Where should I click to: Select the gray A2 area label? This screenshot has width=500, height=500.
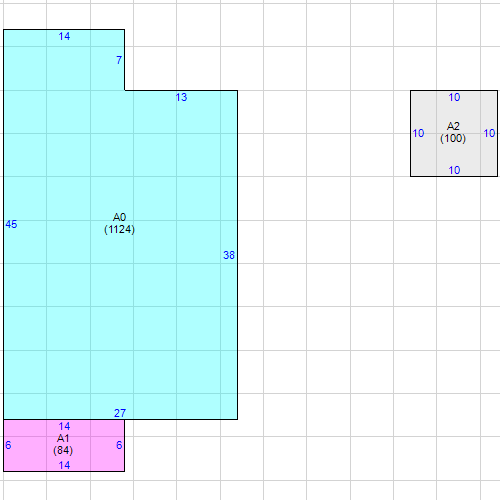tap(453, 126)
